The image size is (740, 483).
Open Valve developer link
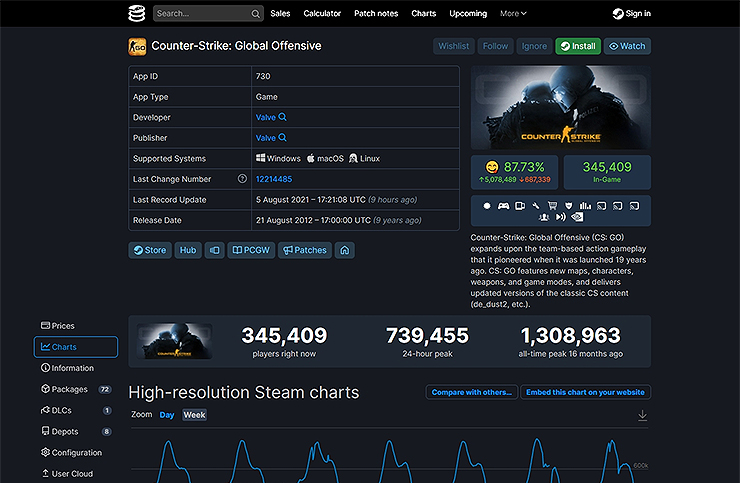[x=266, y=117]
